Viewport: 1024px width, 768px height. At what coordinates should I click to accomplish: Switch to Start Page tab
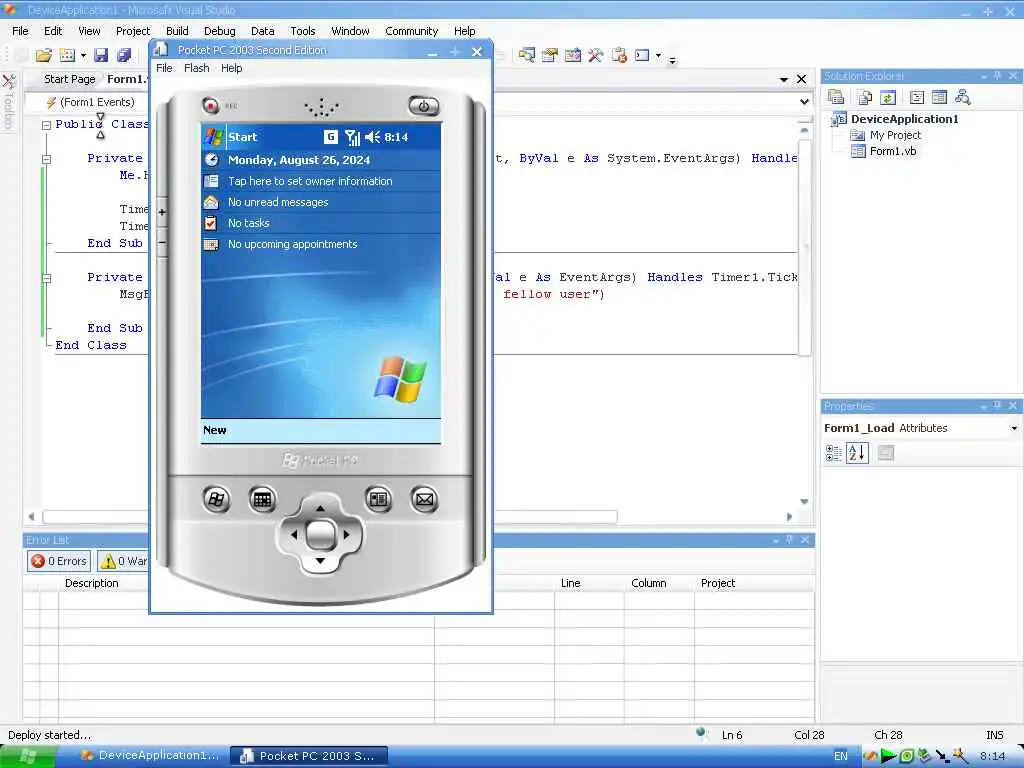[x=69, y=79]
